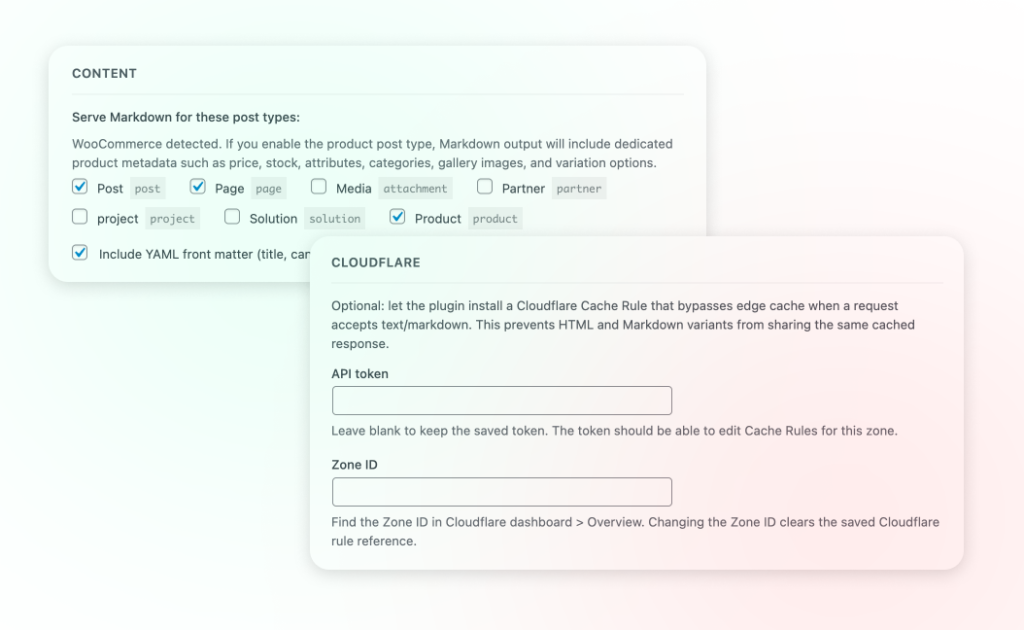Click the CONTENT section heading
1024x630 pixels.
click(x=104, y=74)
